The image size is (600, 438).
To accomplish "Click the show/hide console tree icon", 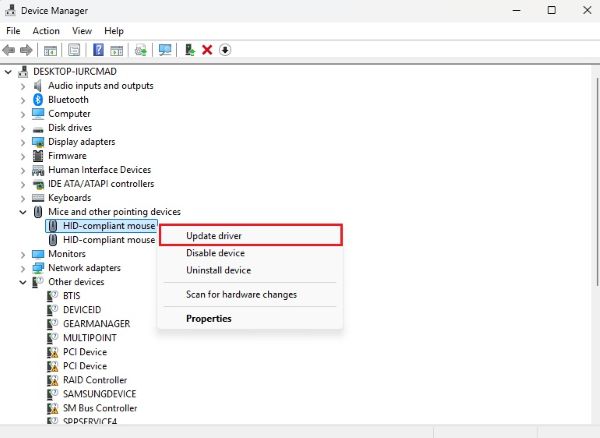I will pyautogui.click(x=50, y=50).
